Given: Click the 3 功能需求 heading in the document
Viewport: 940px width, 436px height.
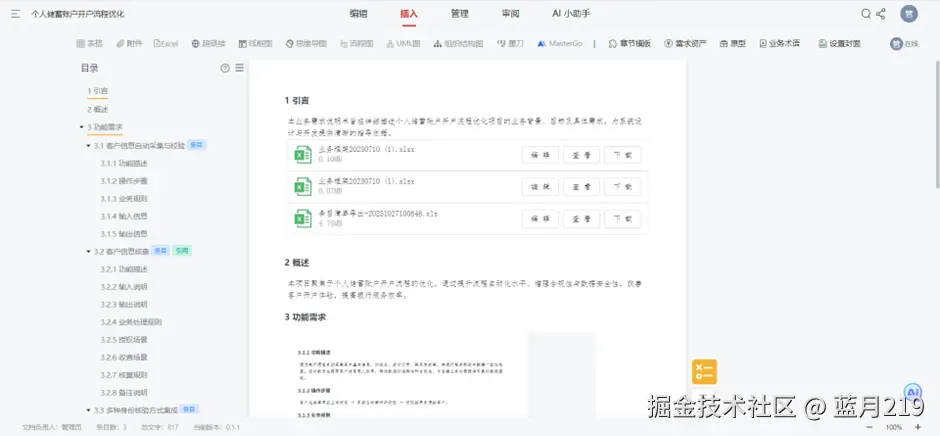Looking at the screenshot, I should 305,317.
